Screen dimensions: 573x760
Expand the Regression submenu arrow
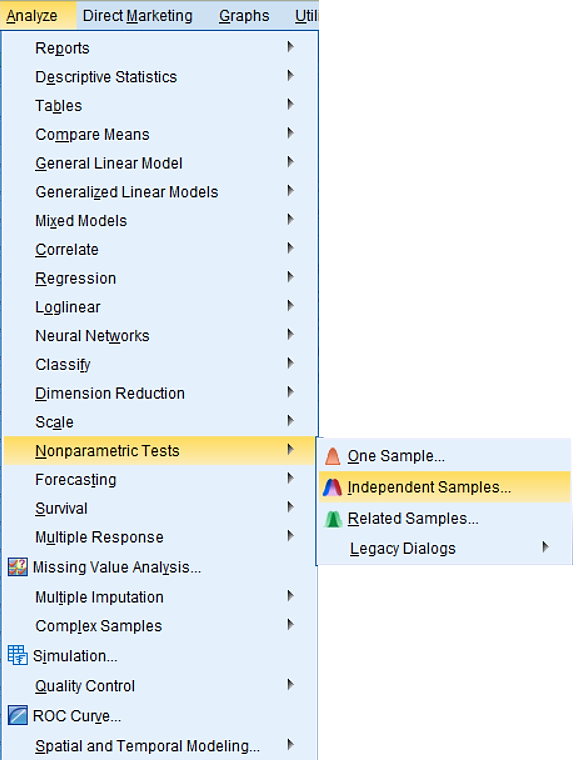point(290,277)
